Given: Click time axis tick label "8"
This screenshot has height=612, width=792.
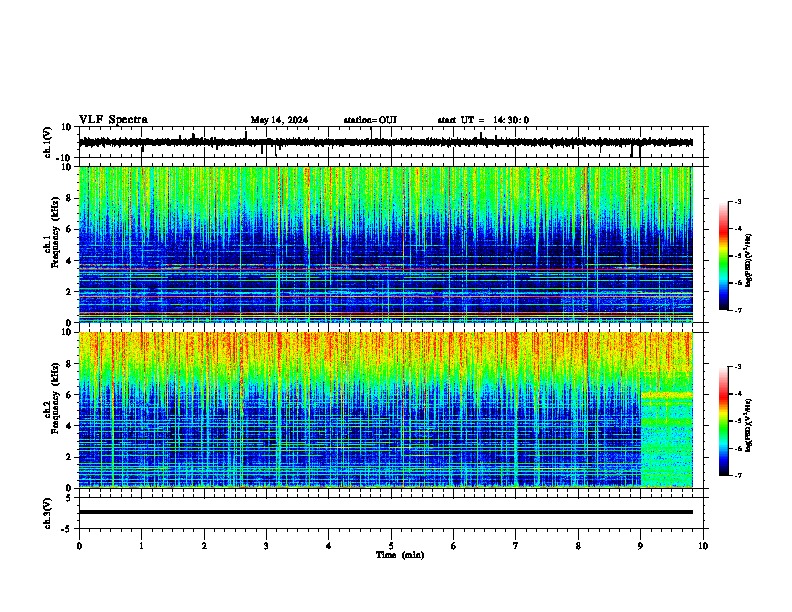Looking at the screenshot, I should click(x=578, y=546).
